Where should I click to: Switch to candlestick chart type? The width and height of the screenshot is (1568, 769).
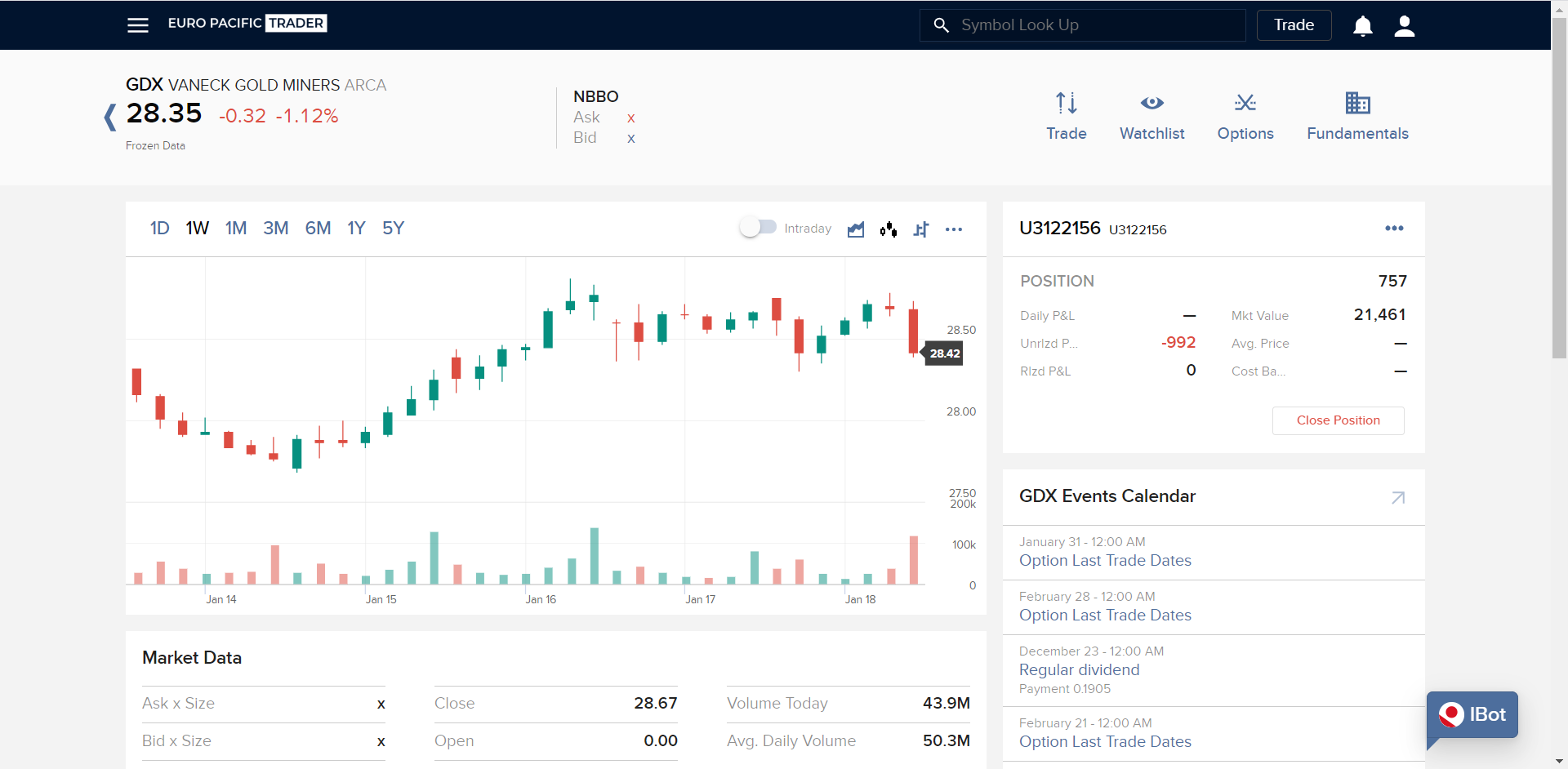click(889, 229)
